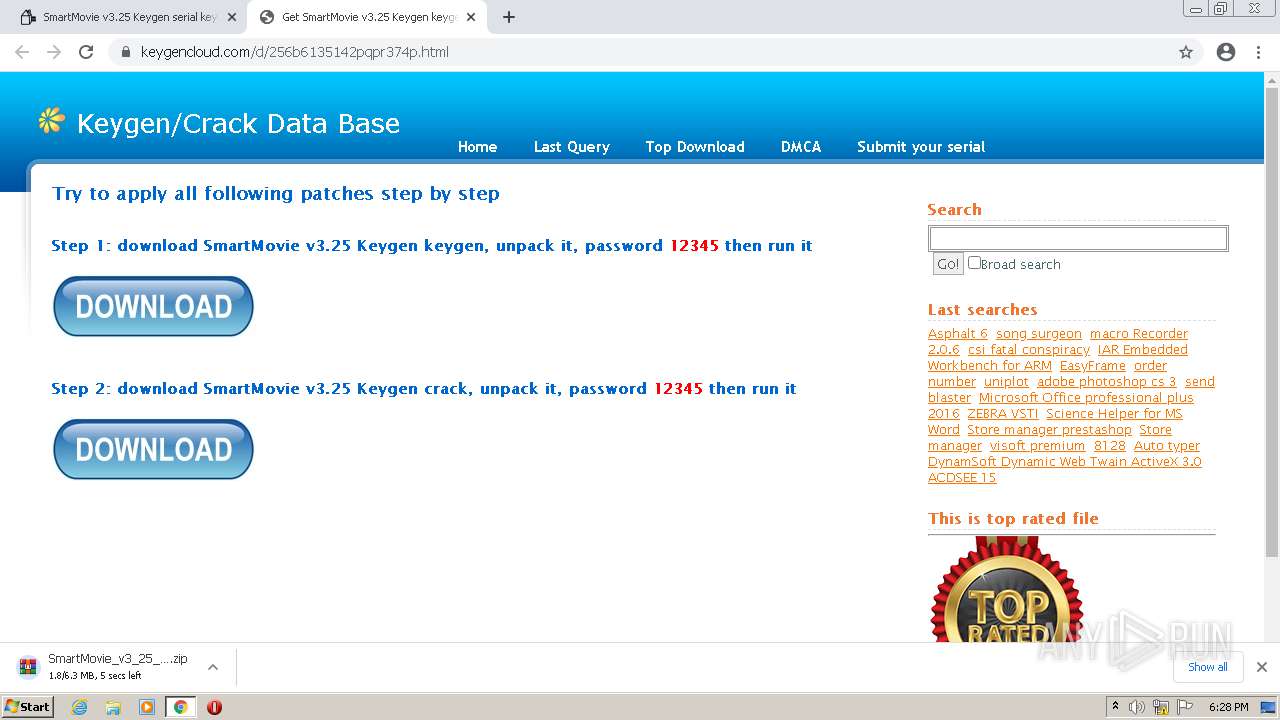
Task: Click the 6:28 PM clock
Action: pyautogui.click(x=1229, y=707)
